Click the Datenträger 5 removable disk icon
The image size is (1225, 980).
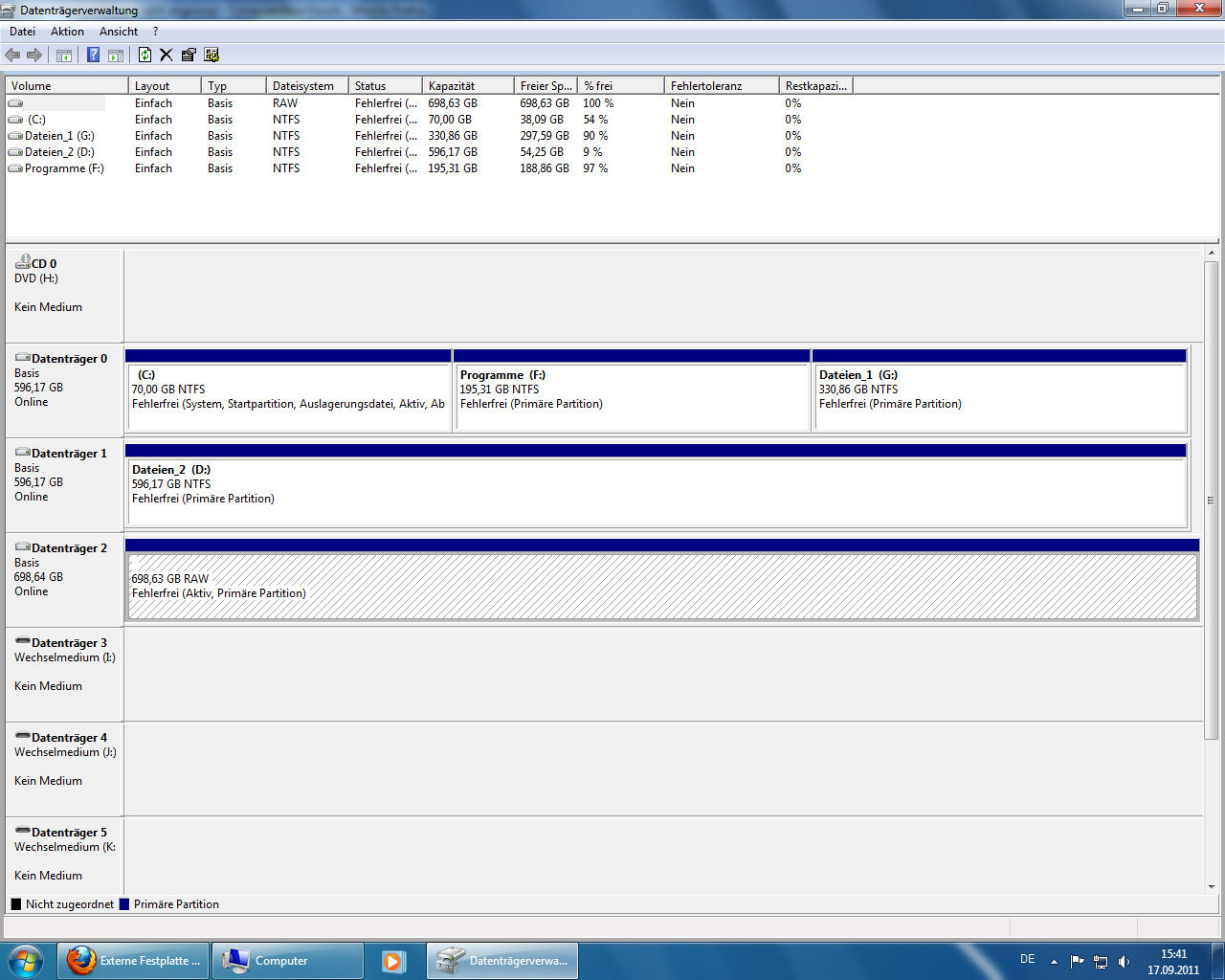pyautogui.click(x=23, y=831)
